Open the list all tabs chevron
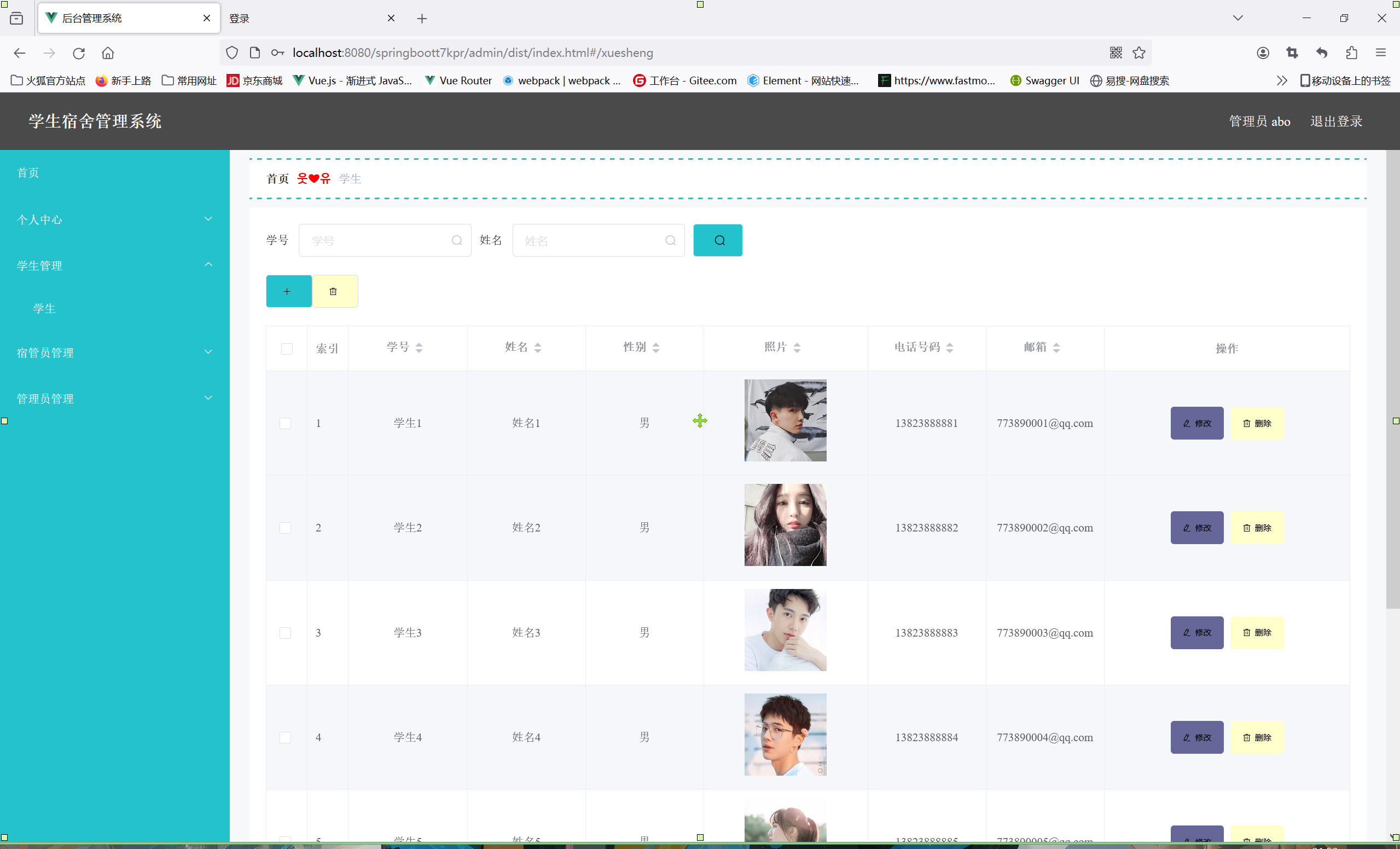1400x849 pixels. pyautogui.click(x=1238, y=18)
